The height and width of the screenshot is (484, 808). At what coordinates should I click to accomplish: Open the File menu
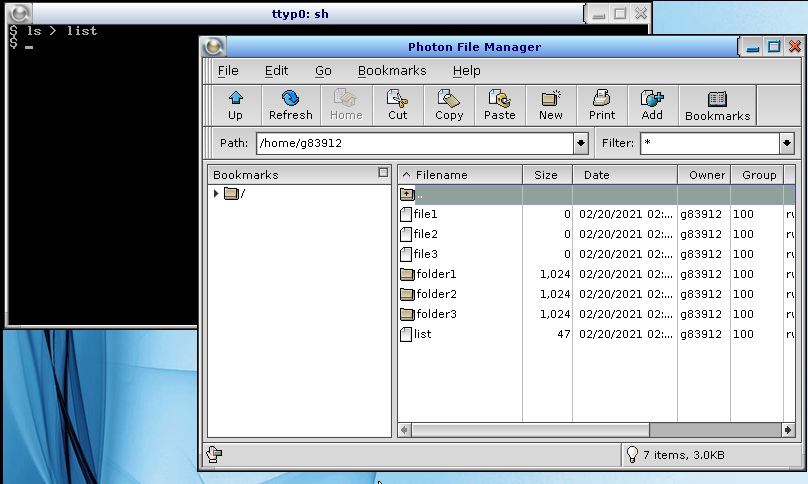[x=228, y=71]
